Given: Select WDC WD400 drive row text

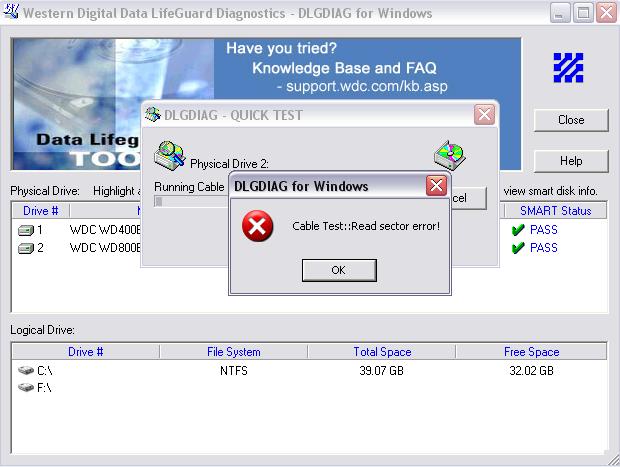Looking at the screenshot, I should point(105,230).
